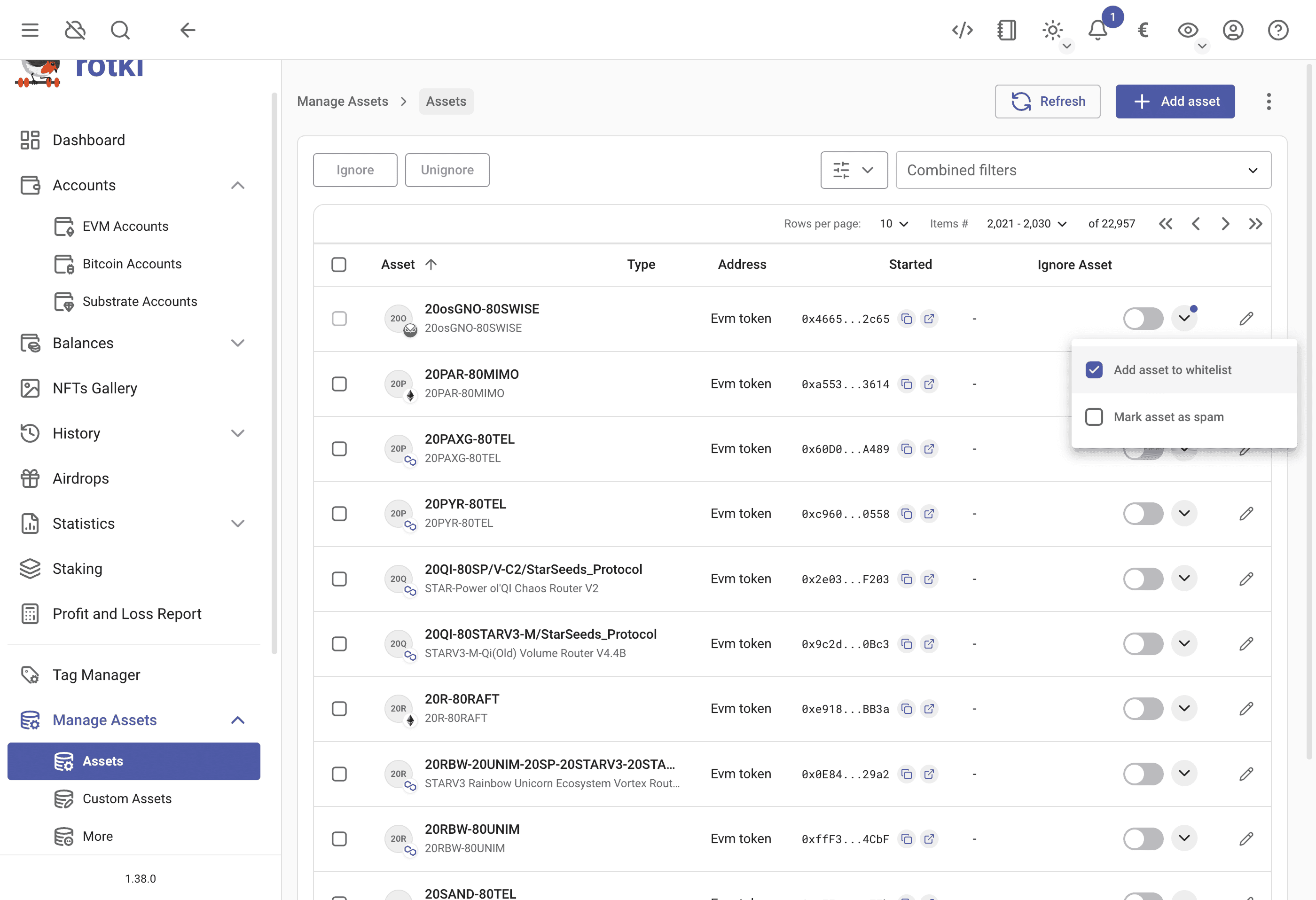Select the 20PAR-80MIMO row checkbox
Screen dimensions: 1316x900
tap(339, 384)
